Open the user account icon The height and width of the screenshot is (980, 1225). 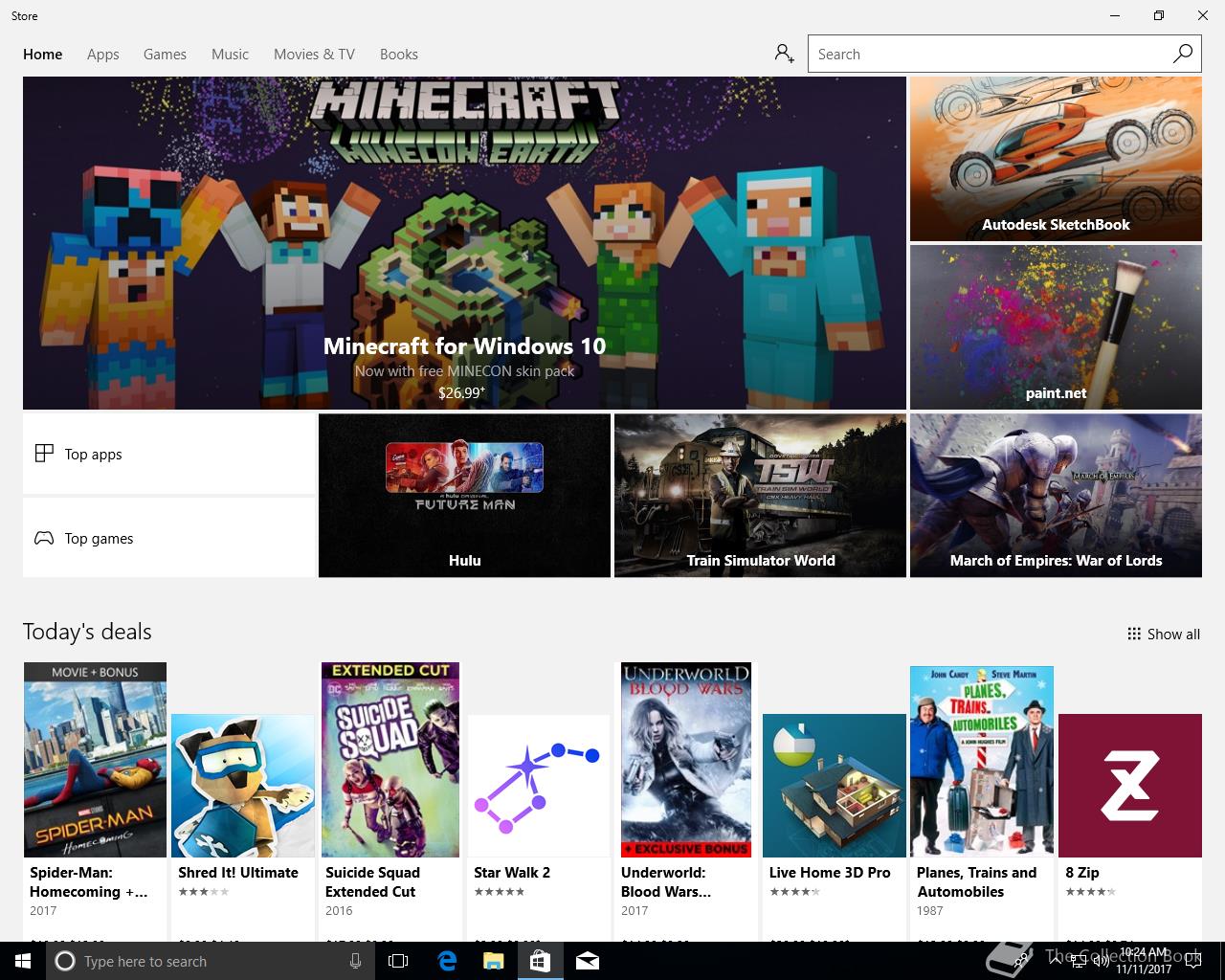pyautogui.click(x=785, y=54)
